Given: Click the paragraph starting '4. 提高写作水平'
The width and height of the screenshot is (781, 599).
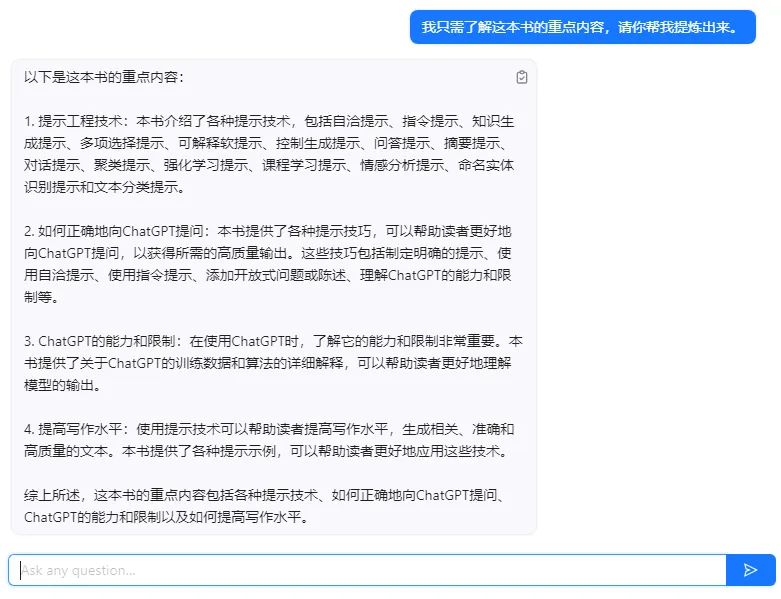Looking at the screenshot, I should tap(269, 440).
